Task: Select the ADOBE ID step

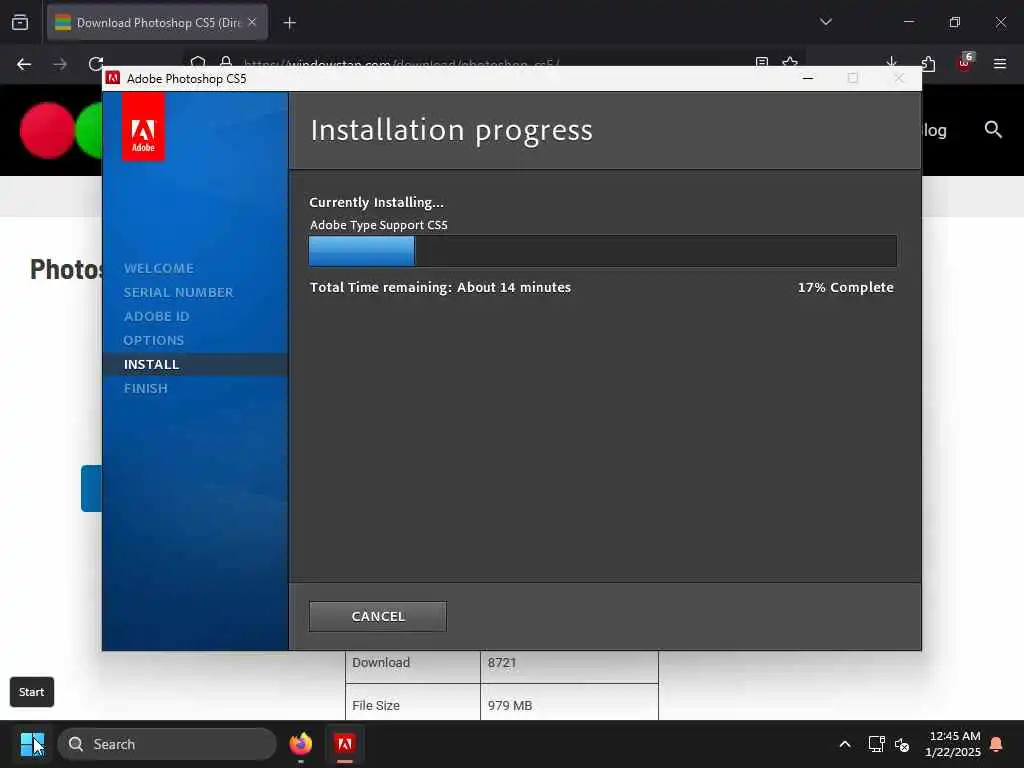Action: [157, 317]
